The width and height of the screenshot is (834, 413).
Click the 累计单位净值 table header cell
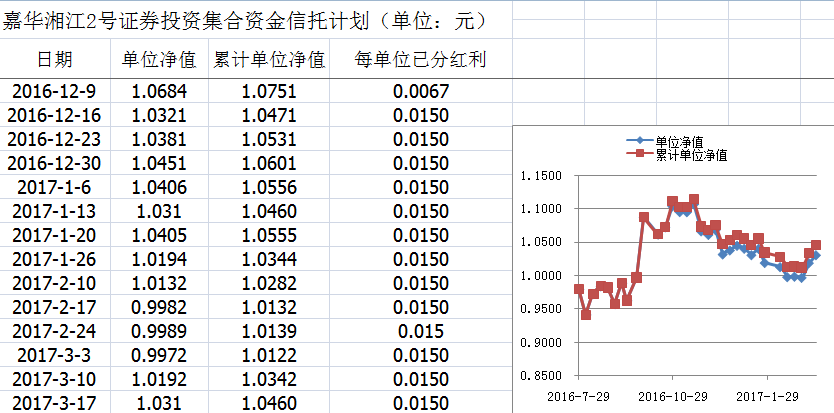269,60
